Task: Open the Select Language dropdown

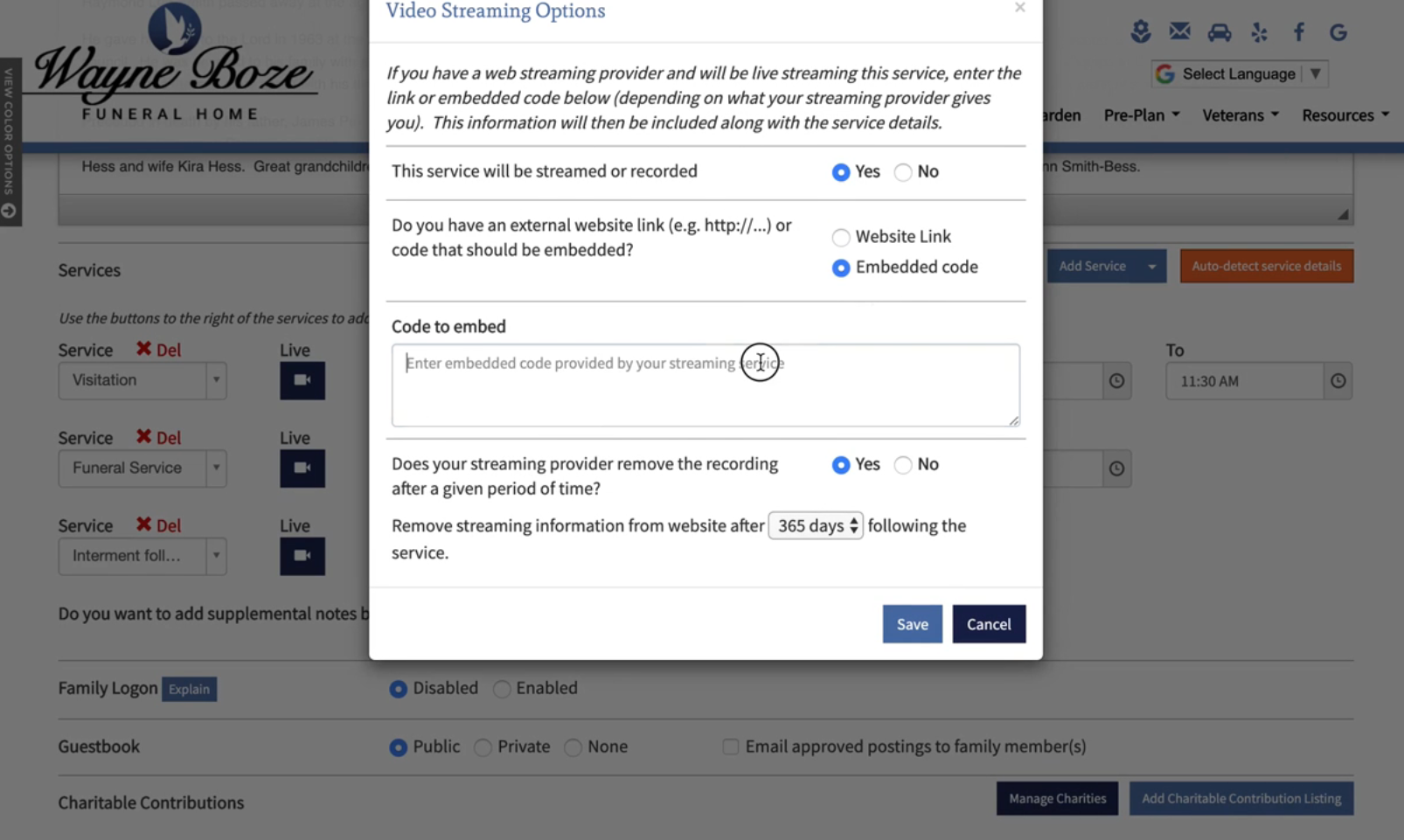Action: click(x=1239, y=74)
